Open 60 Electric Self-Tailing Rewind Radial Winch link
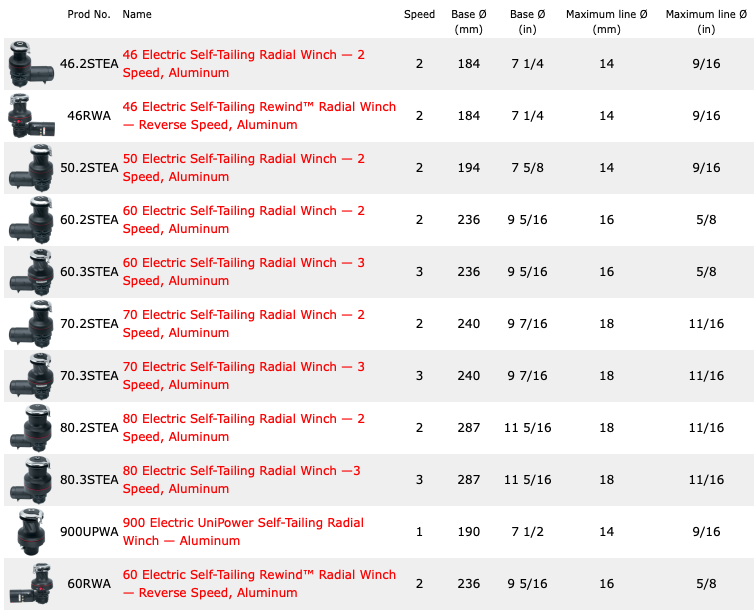 tap(259, 583)
